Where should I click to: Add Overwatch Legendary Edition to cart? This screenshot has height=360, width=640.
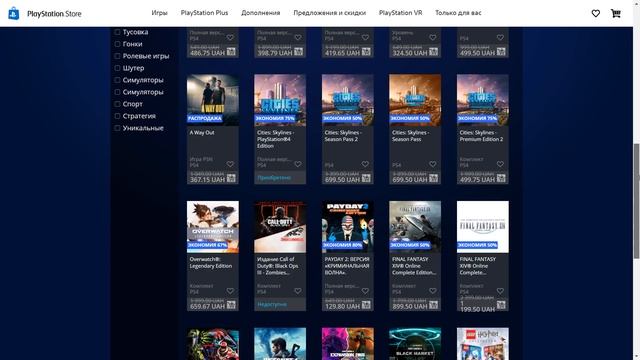(231, 305)
